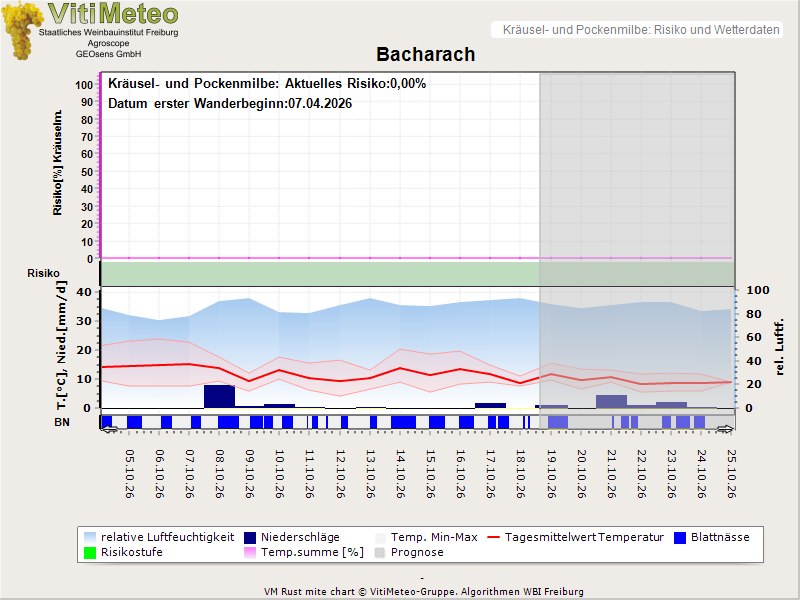Click the Temp. Min-Max legend swatch
The height and width of the screenshot is (600, 800).
coord(380,538)
